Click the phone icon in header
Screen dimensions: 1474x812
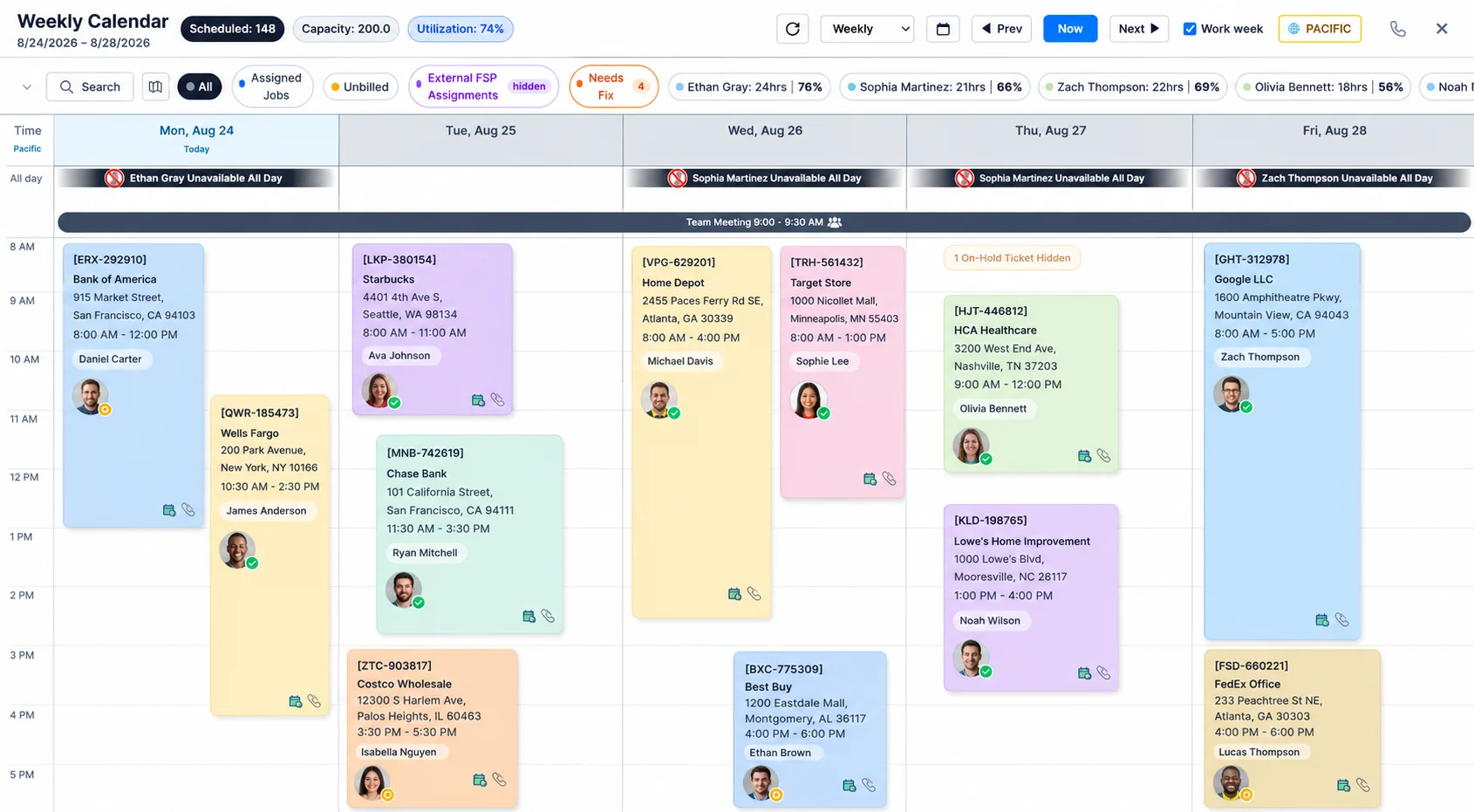point(1398,29)
